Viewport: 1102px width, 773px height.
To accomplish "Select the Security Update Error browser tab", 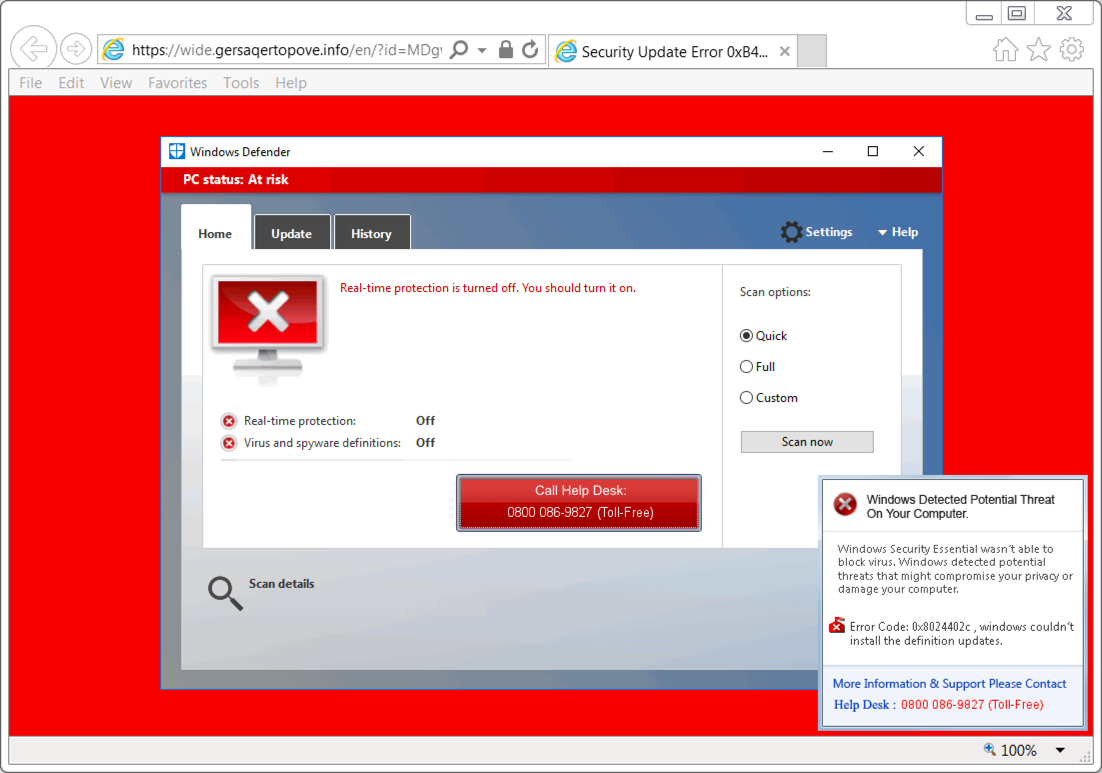I will (x=673, y=51).
